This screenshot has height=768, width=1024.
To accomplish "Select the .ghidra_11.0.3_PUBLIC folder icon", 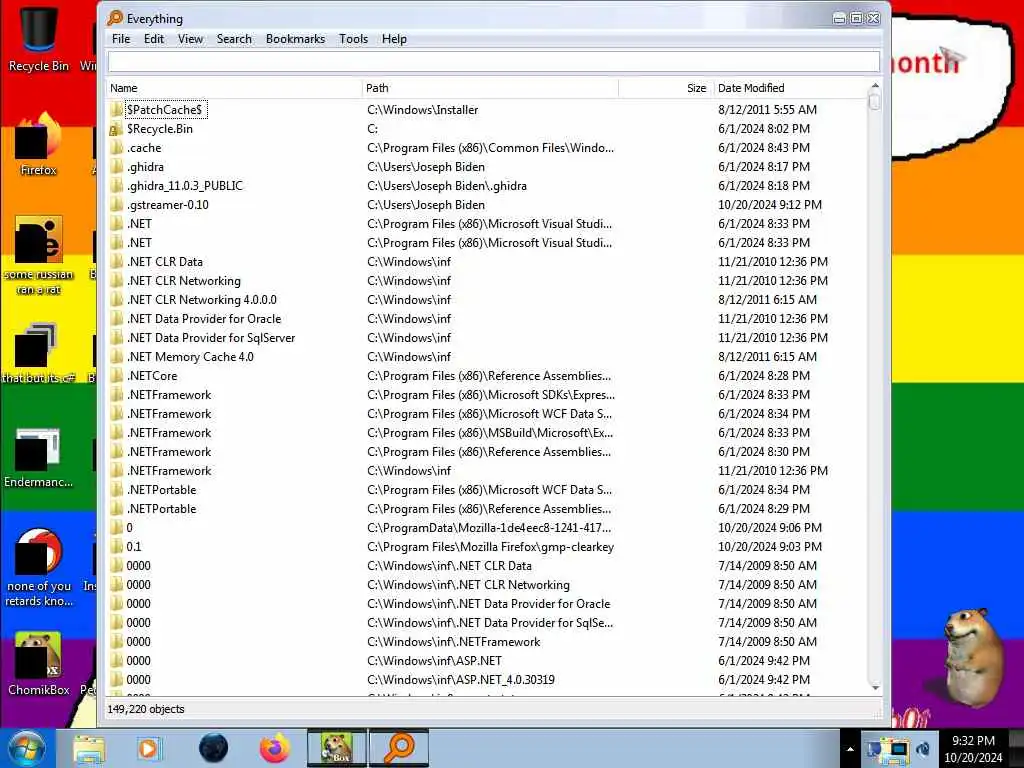I will (x=116, y=185).
